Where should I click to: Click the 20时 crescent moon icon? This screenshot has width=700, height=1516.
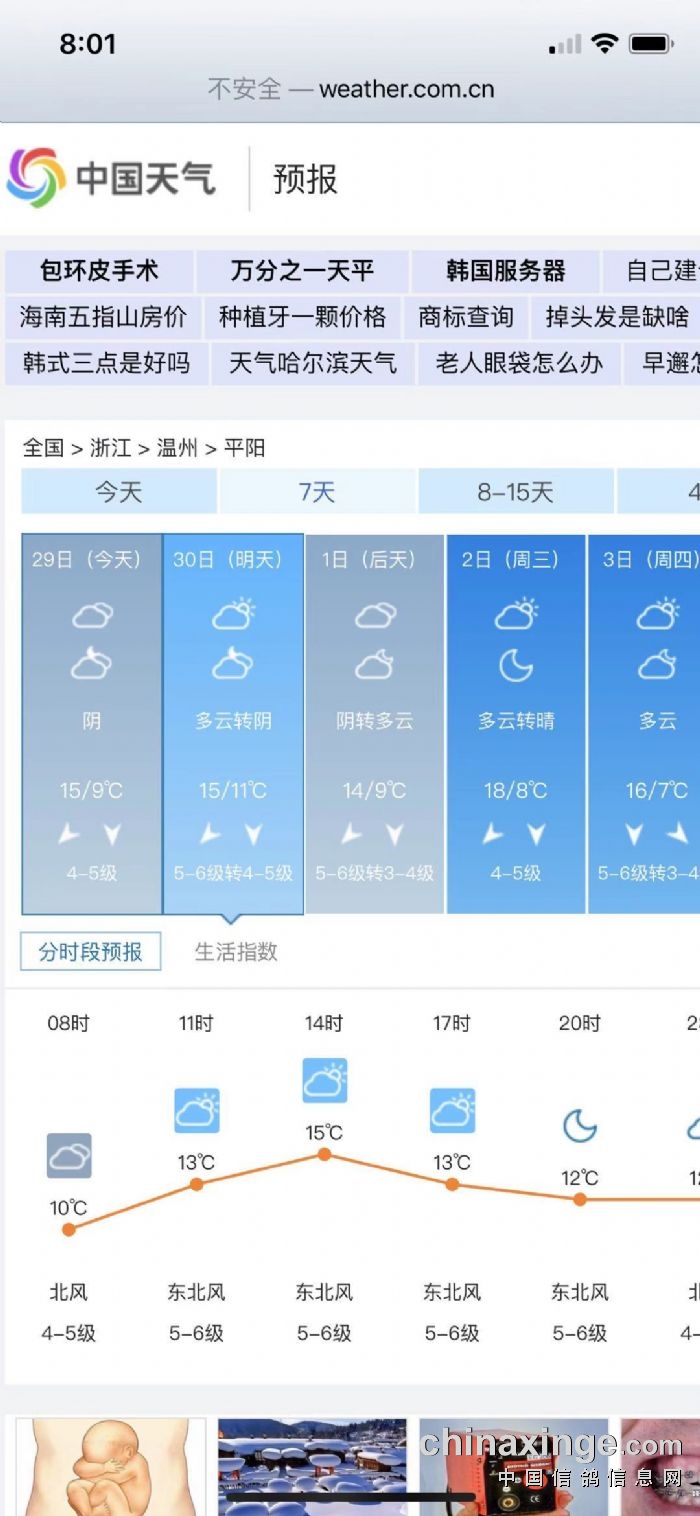pyautogui.click(x=579, y=1126)
